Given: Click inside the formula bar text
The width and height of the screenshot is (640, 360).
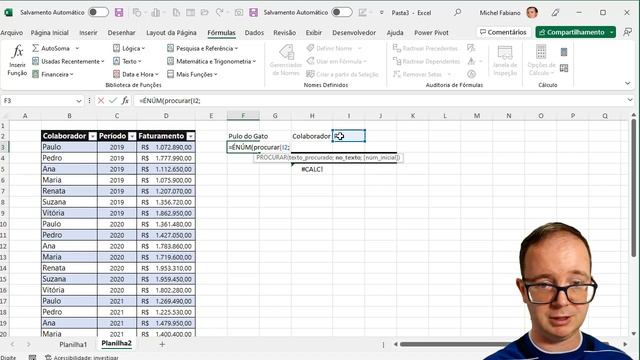Looking at the screenshot, I should [380, 100].
